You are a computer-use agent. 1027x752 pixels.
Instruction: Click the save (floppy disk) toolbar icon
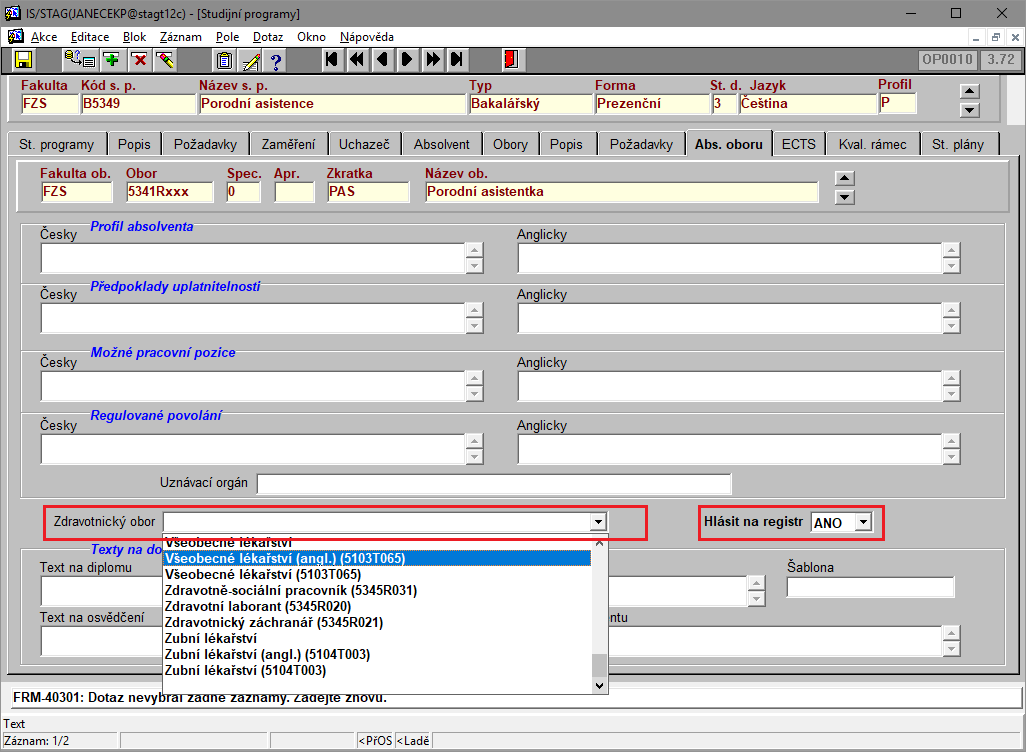tap(24, 60)
